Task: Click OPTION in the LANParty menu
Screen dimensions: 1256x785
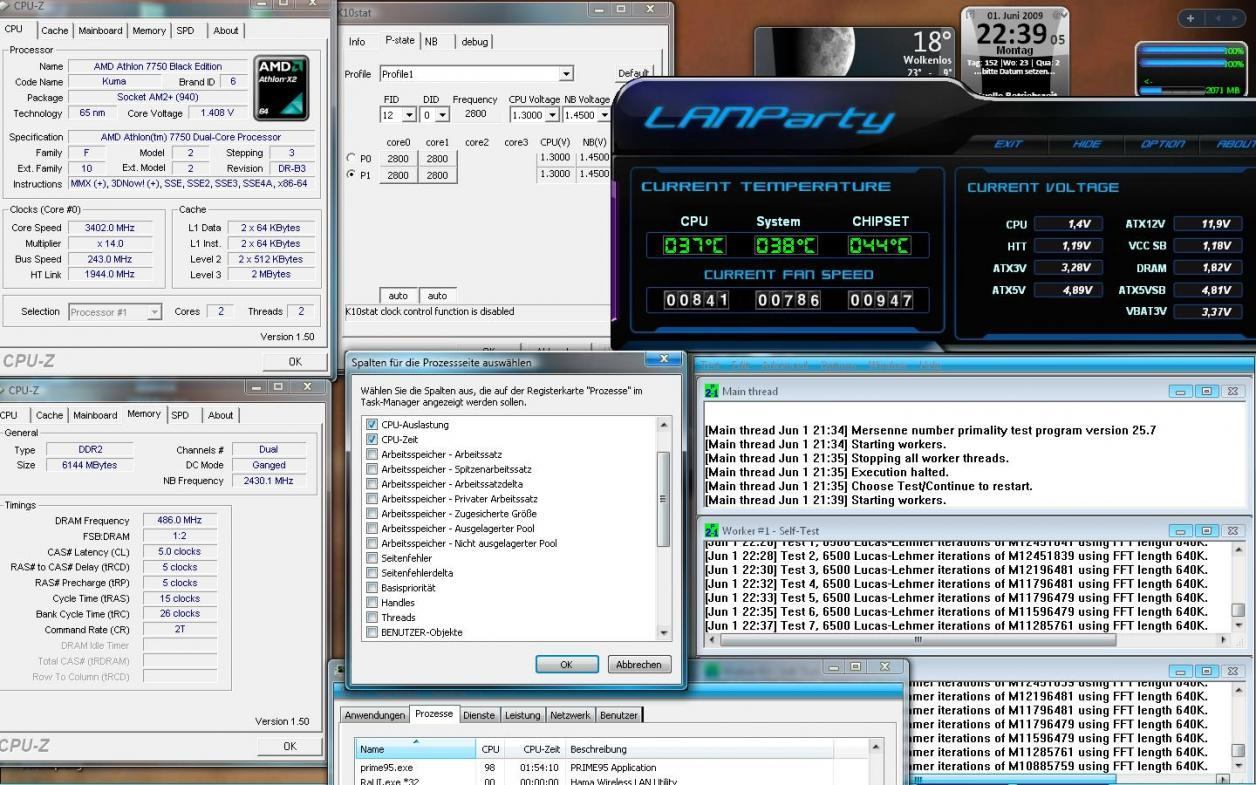Action: point(1163,145)
